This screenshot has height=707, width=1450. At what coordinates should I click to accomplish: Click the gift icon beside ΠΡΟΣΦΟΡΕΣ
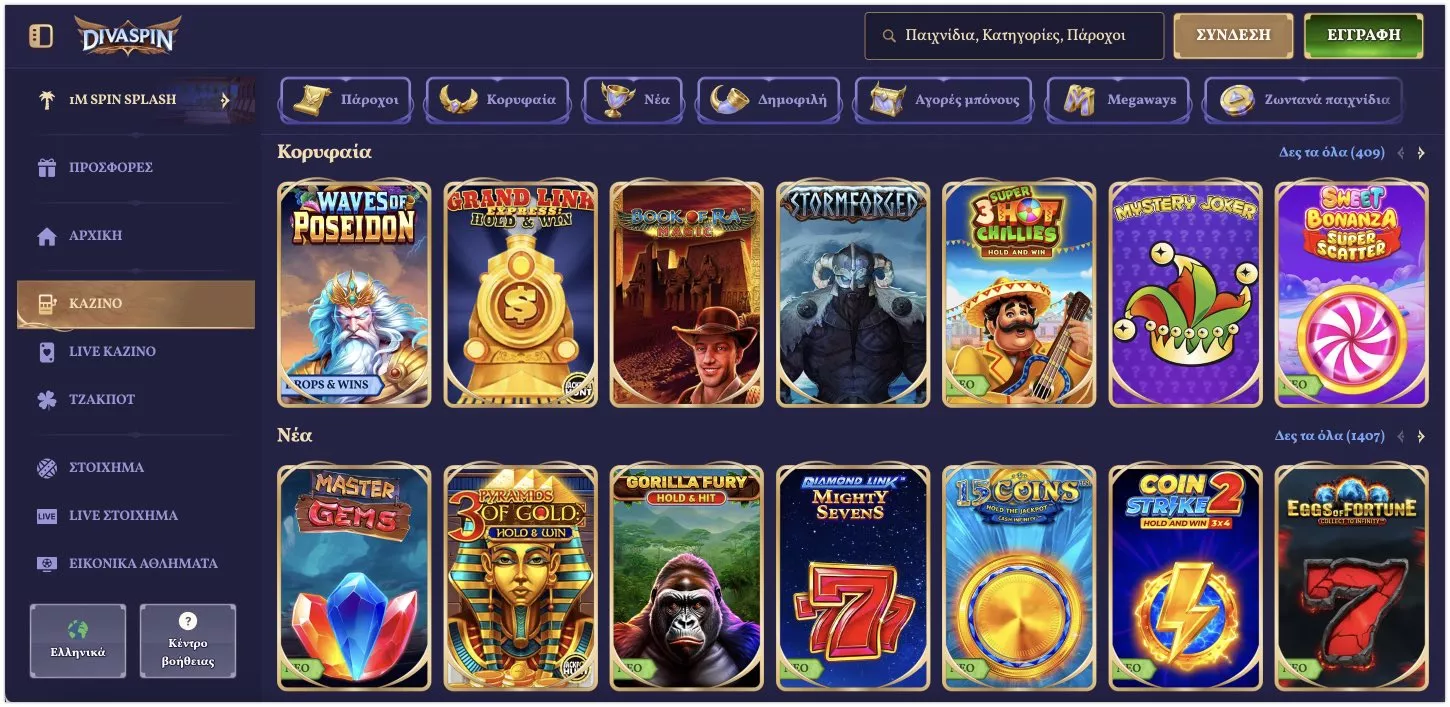[x=47, y=168]
